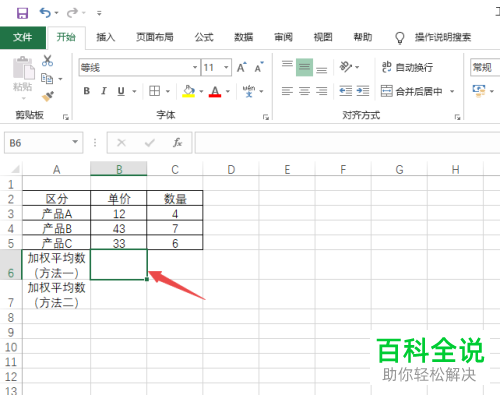
Task: Switch to the 开始 ribbon tab
Action: pos(66,37)
